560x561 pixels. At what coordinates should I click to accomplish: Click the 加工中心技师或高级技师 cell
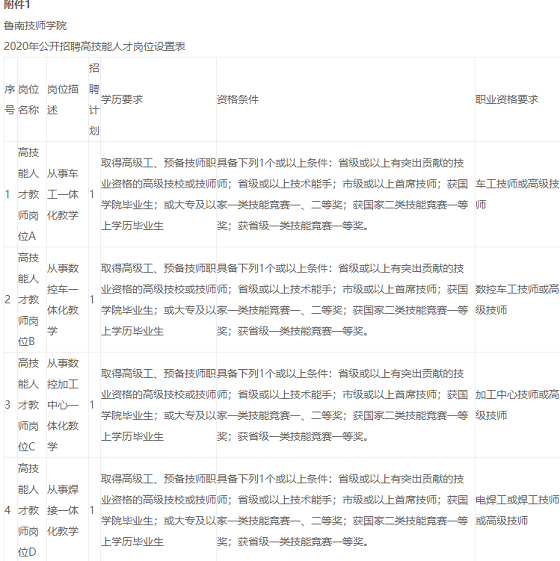click(517, 405)
